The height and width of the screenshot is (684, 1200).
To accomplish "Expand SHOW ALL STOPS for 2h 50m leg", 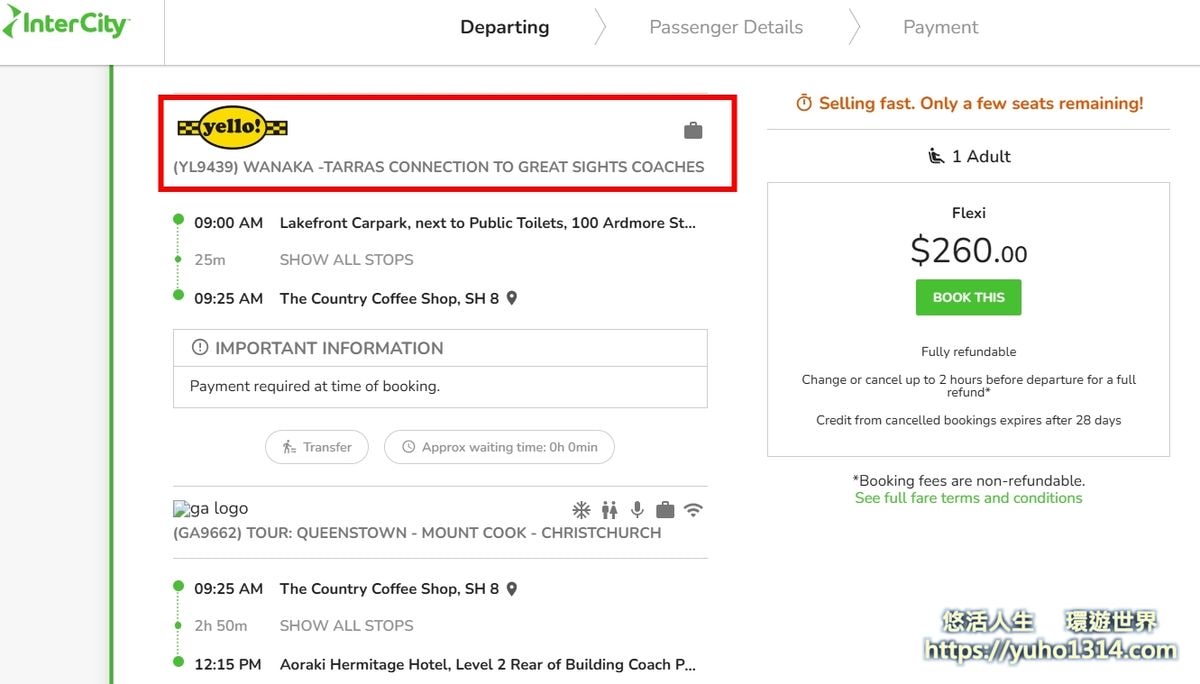I will tap(346, 626).
